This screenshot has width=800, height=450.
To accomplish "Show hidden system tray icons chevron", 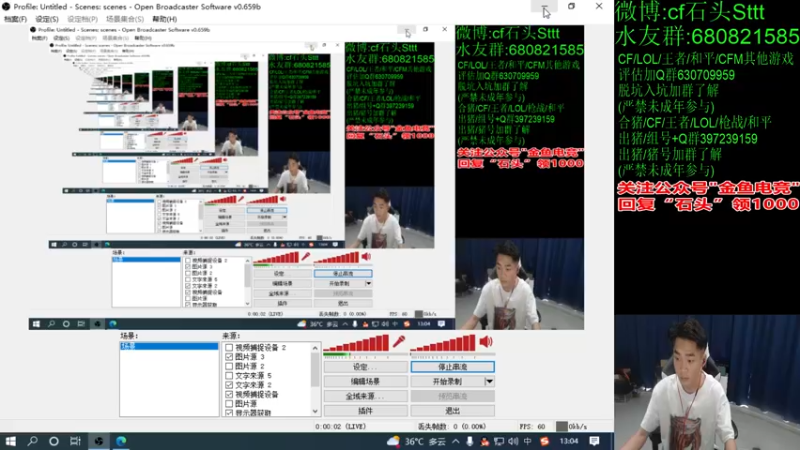I will point(456,441).
